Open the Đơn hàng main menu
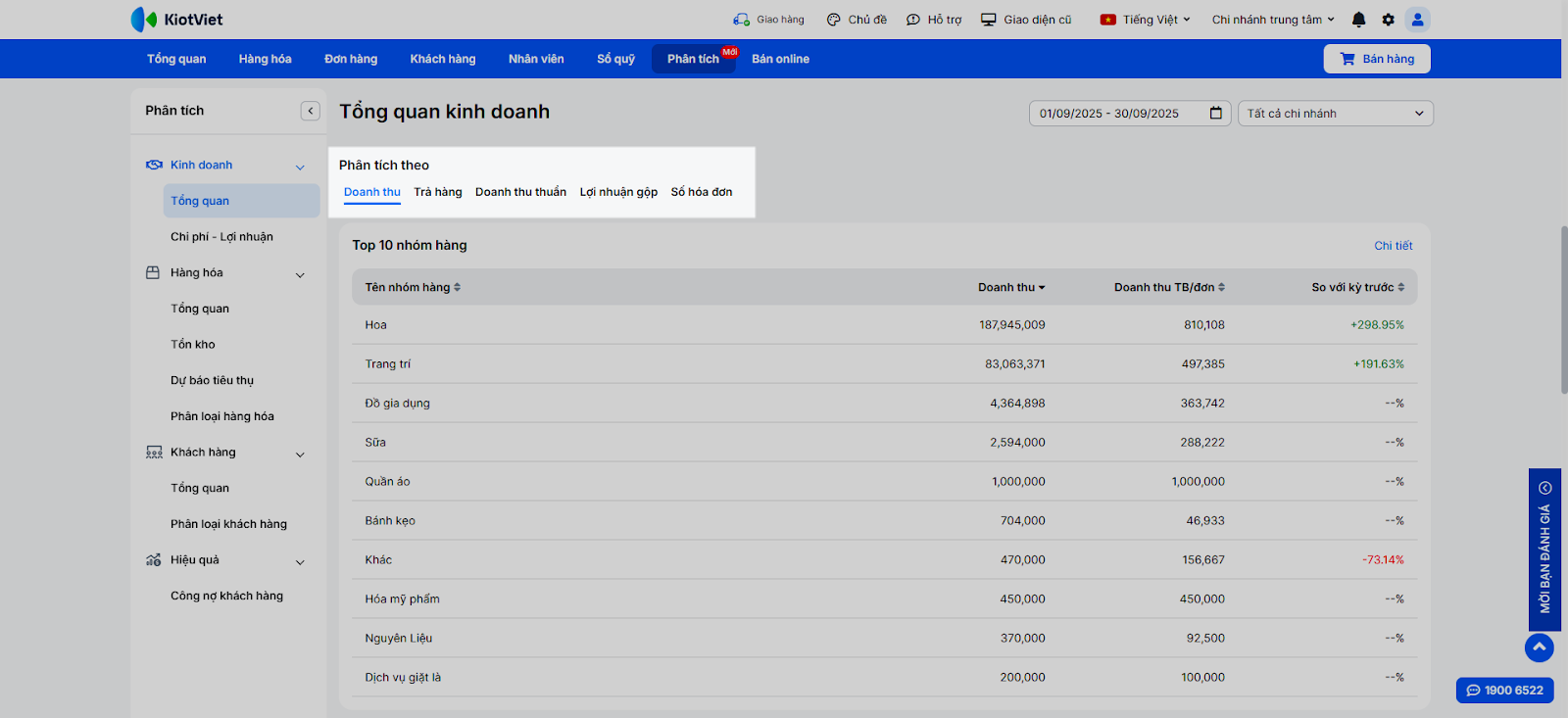Image resolution: width=1568 pixels, height=718 pixels. click(351, 59)
